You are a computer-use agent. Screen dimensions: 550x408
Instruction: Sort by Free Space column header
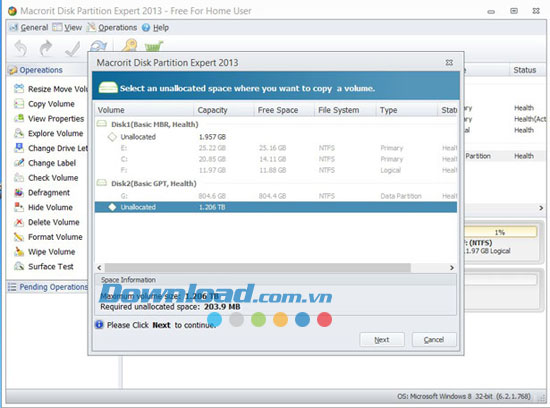[x=284, y=110]
